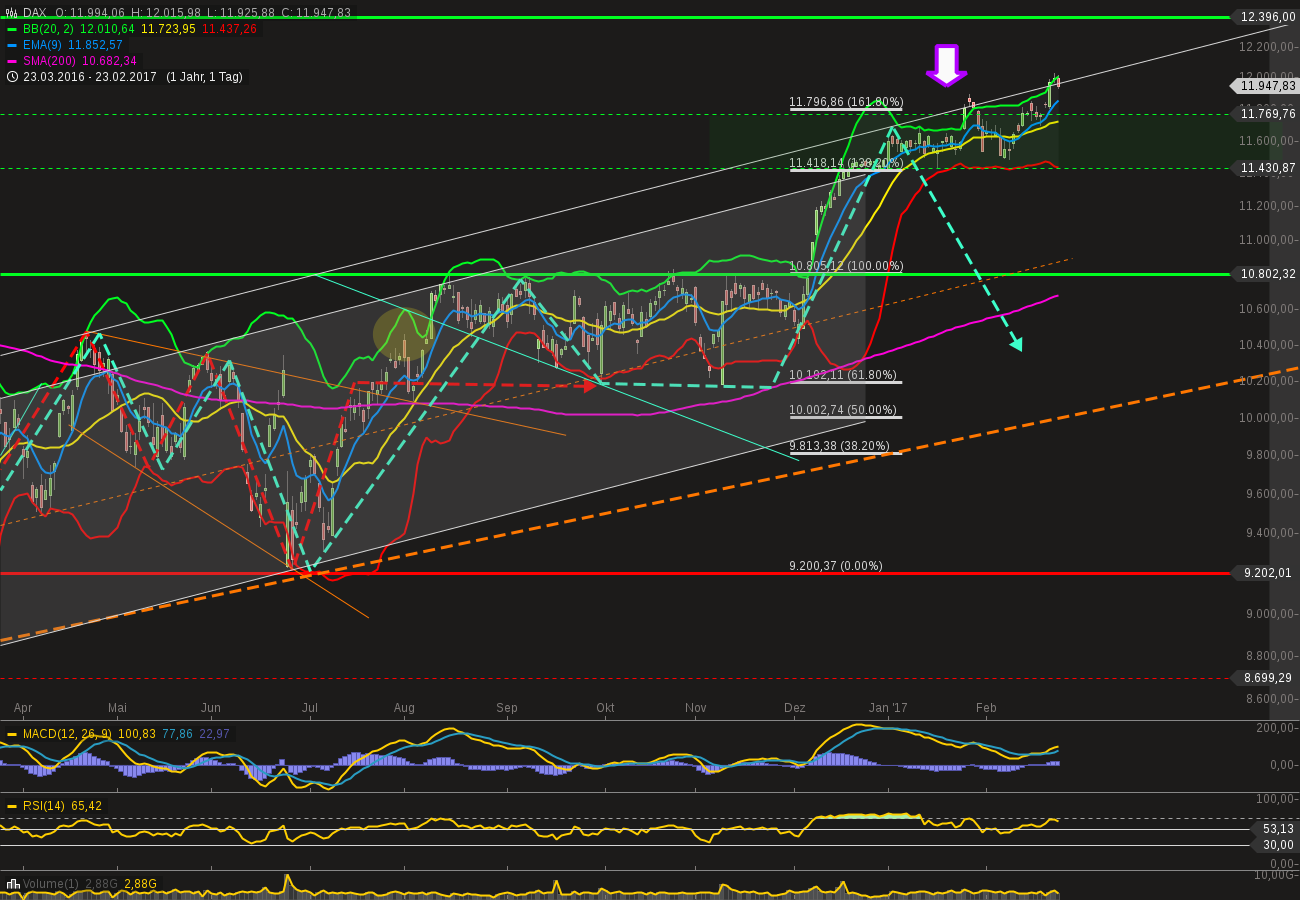
Task: Click the RSI axis marker 30,00
Action: [1274, 845]
